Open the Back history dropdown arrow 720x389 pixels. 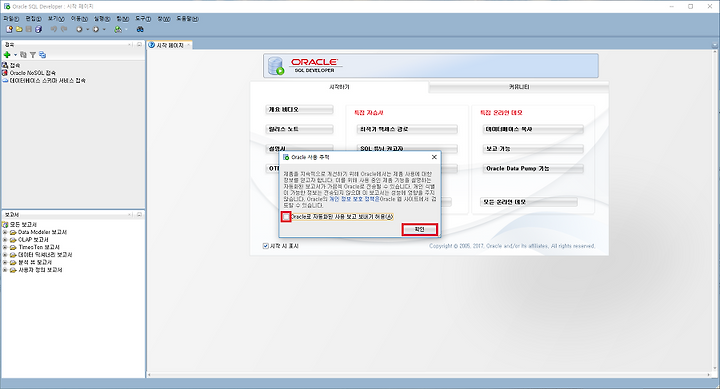point(87,29)
